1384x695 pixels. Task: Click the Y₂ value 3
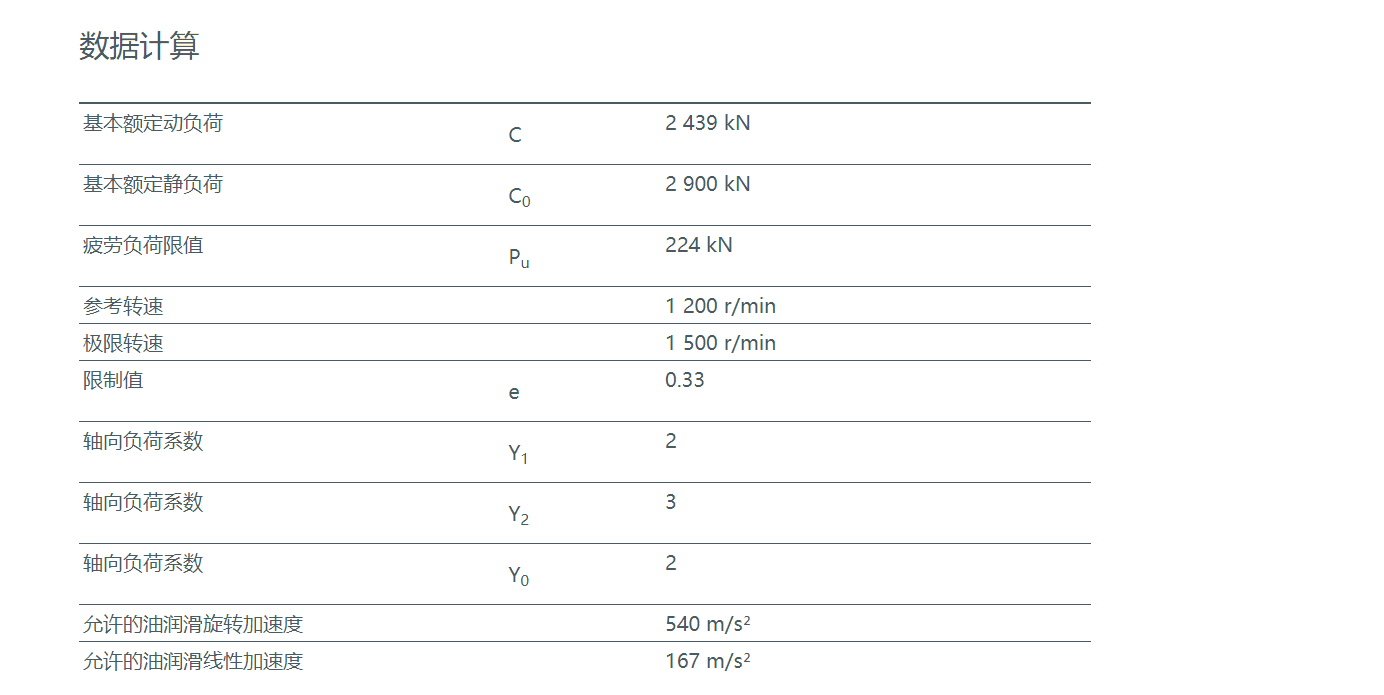[x=671, y=502]
